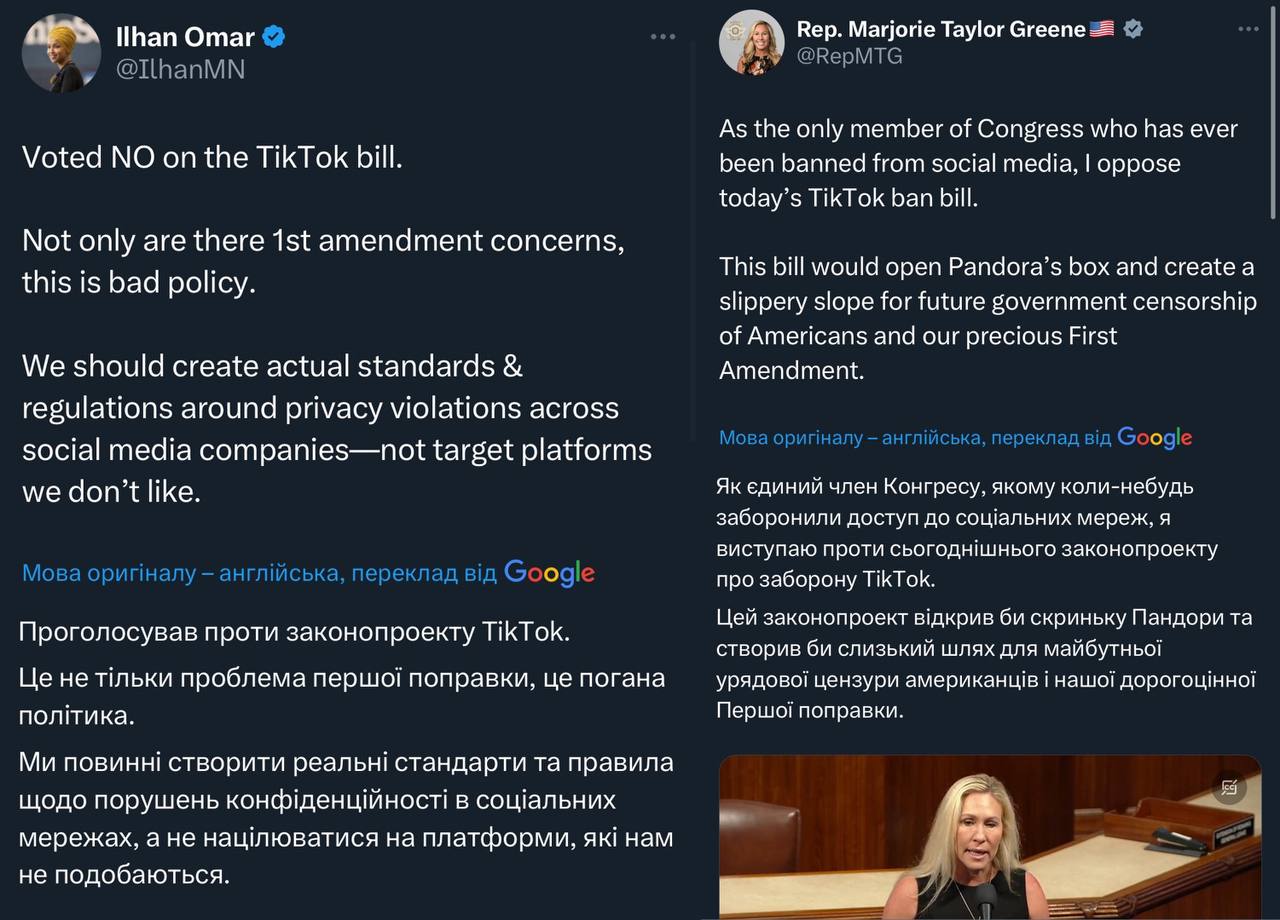Click the @IlhanMN handle
Viewport: 1280px width, 920px height.
(181, 69)
